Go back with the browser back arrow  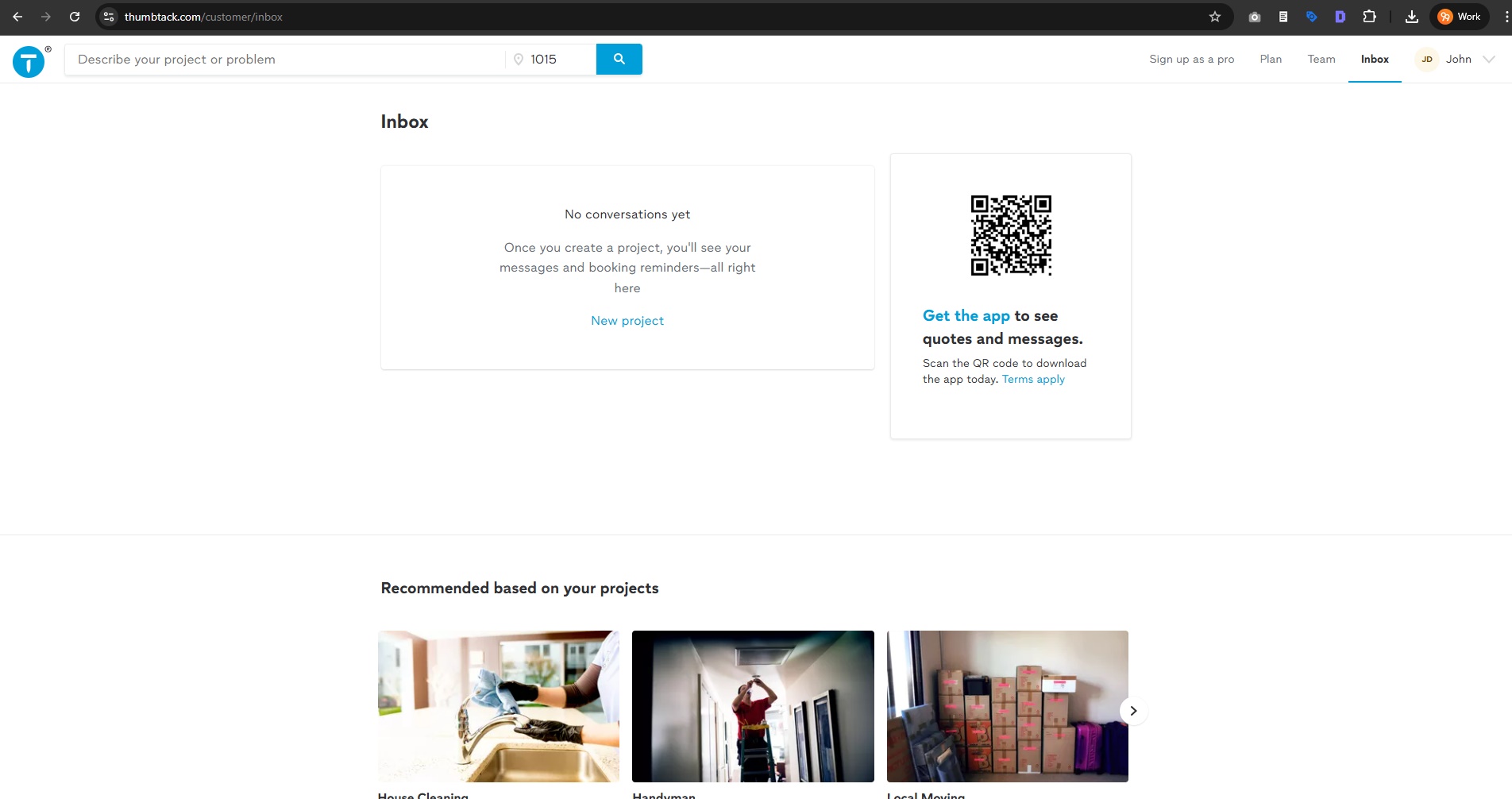(17, 17)
